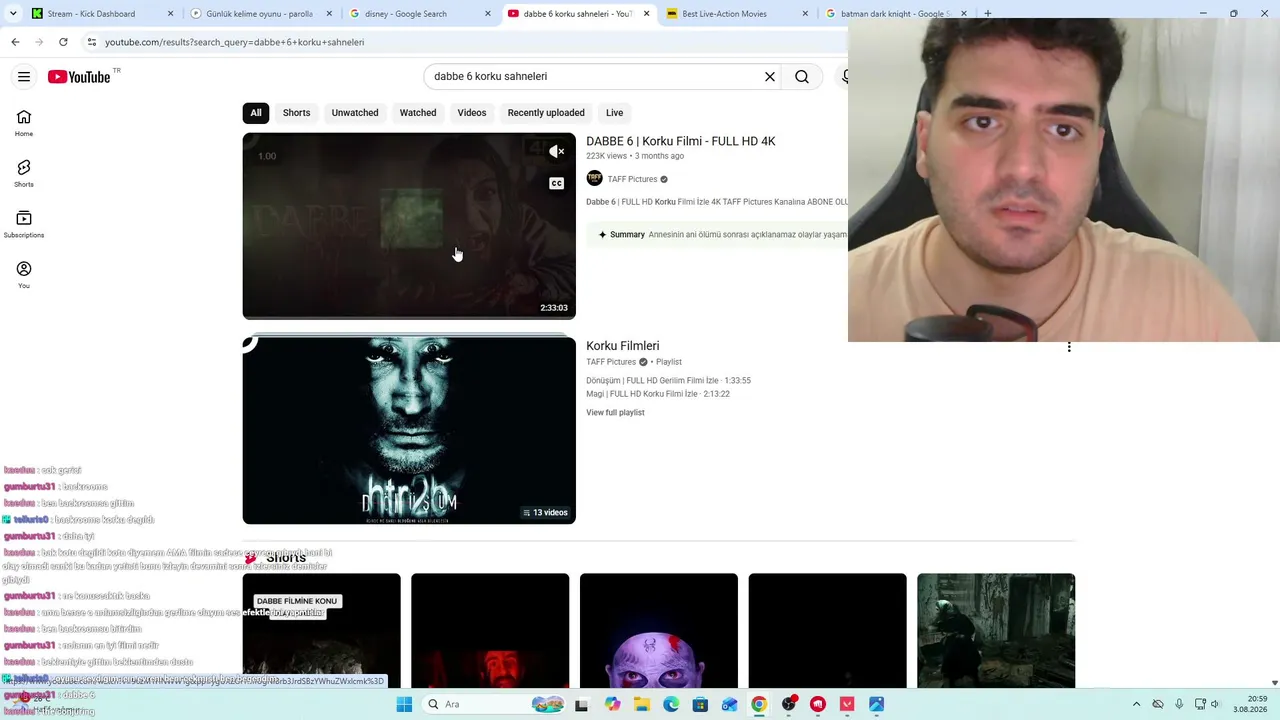View site information icon in address bar

point(91,42)
